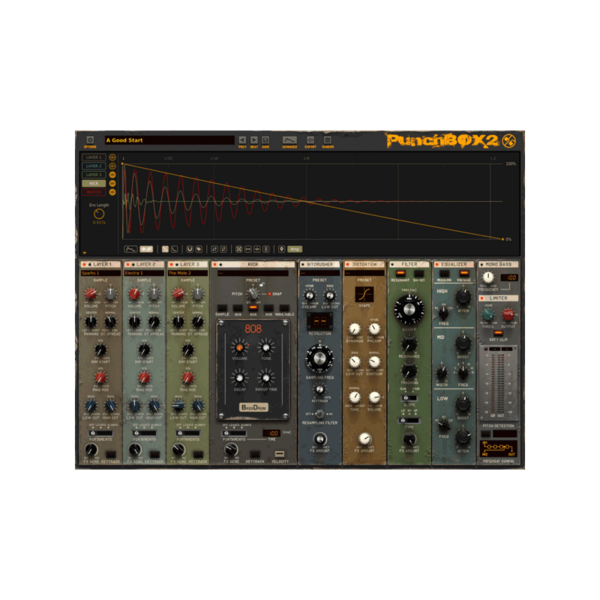This screenshot has height=600, width=600.
Task: Select the Layer 3 envelope tab
Action: (x=94, y=175)
